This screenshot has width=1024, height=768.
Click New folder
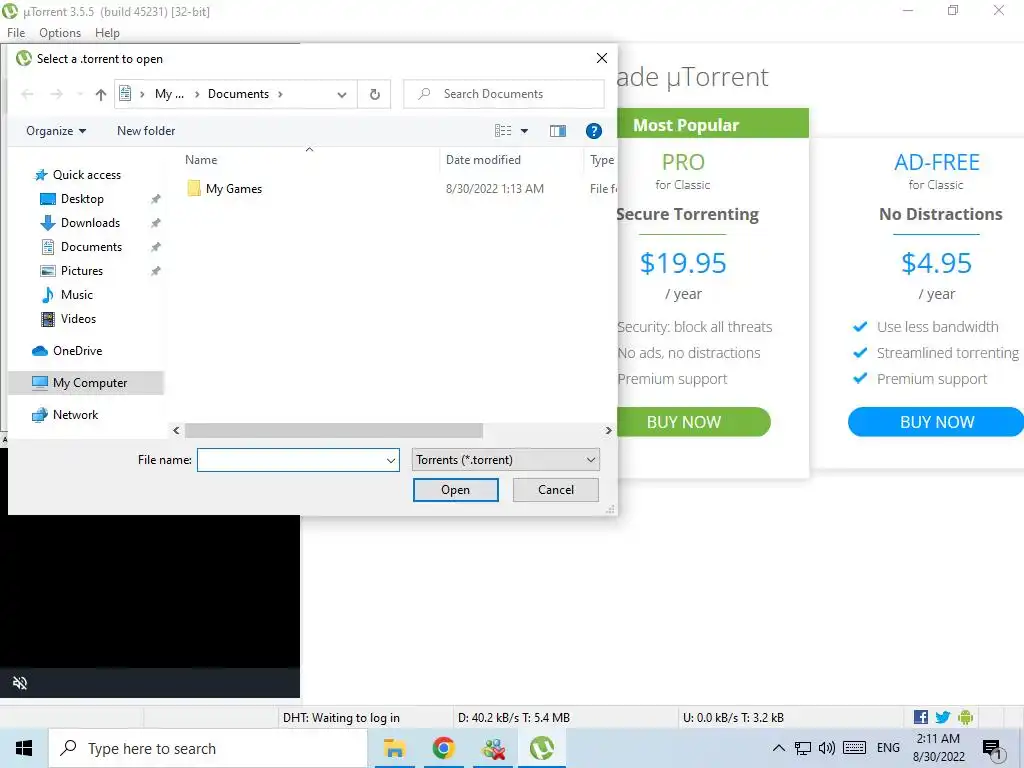[x=146, y=131]
